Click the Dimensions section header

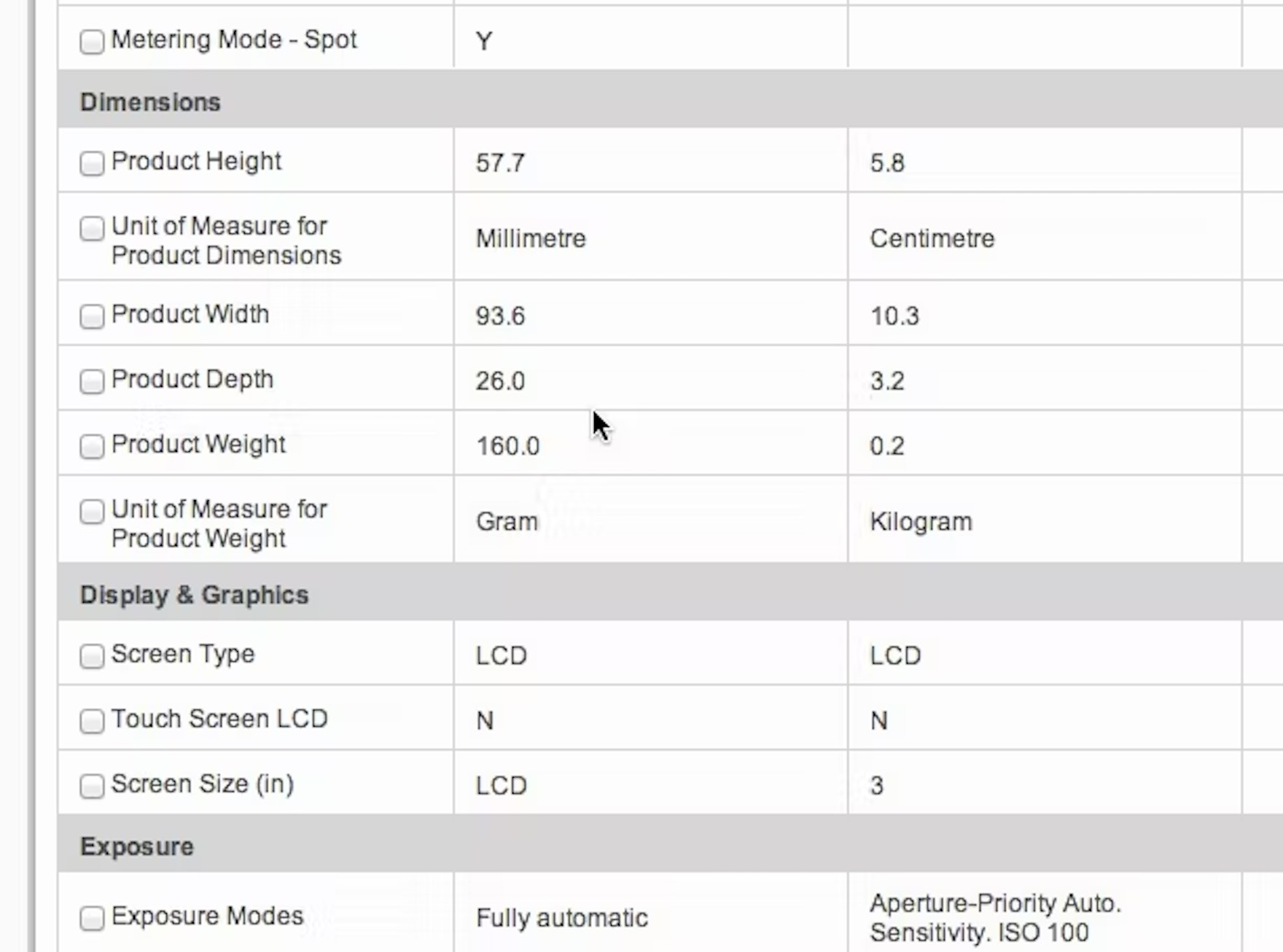pyautogui.click(x=150, y=102)
